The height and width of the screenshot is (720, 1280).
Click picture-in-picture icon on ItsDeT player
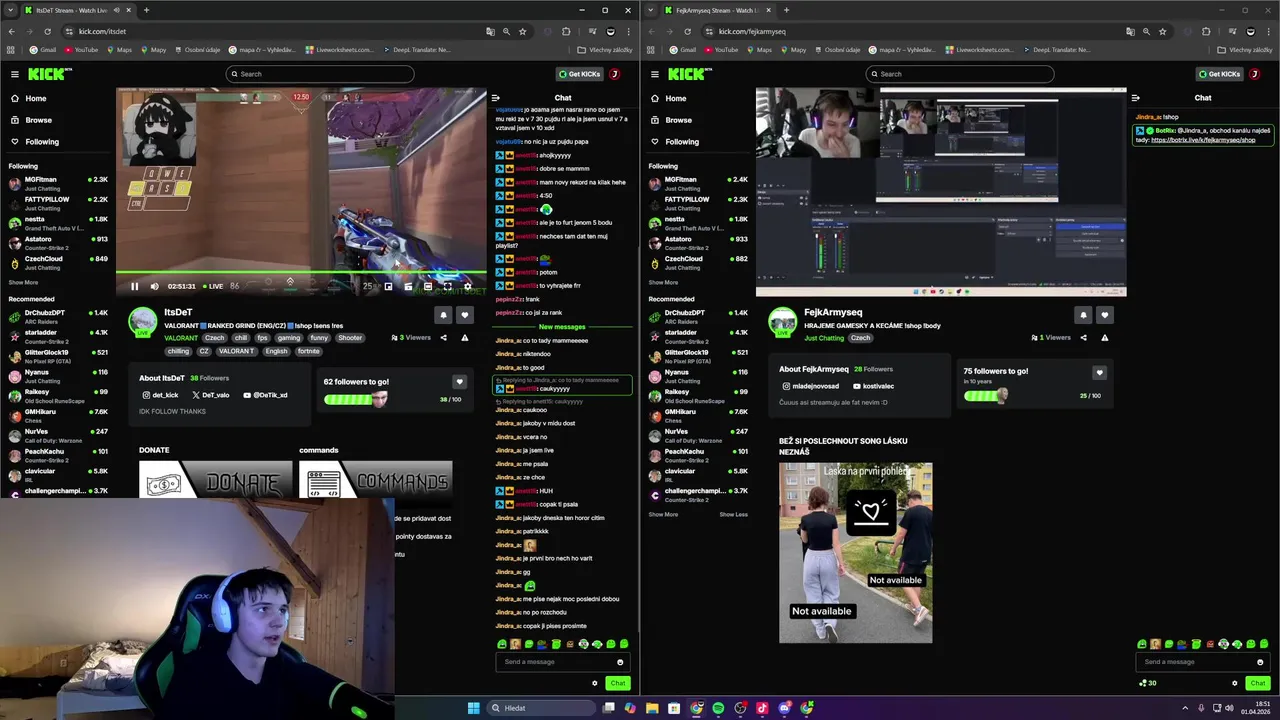pyautogui.click(x=388, y=286)
